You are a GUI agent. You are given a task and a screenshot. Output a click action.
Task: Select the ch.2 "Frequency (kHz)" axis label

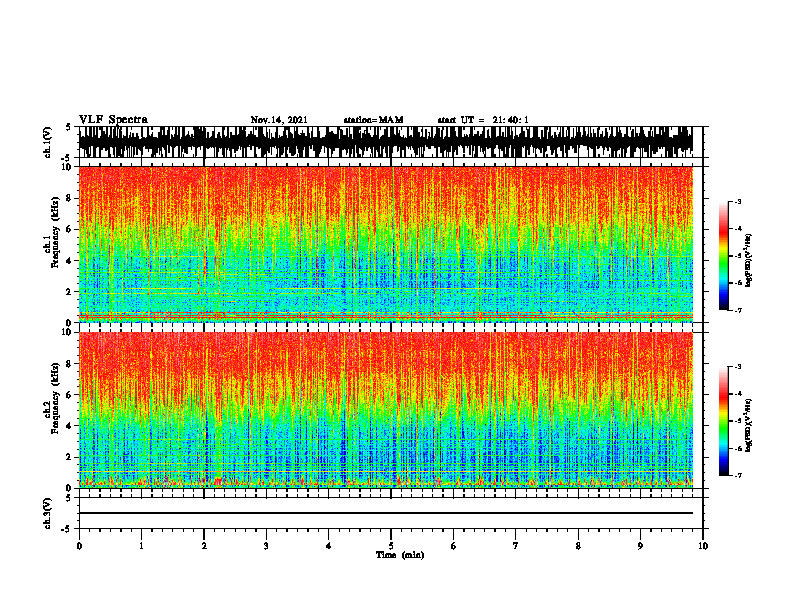click(x=55, y=398)
